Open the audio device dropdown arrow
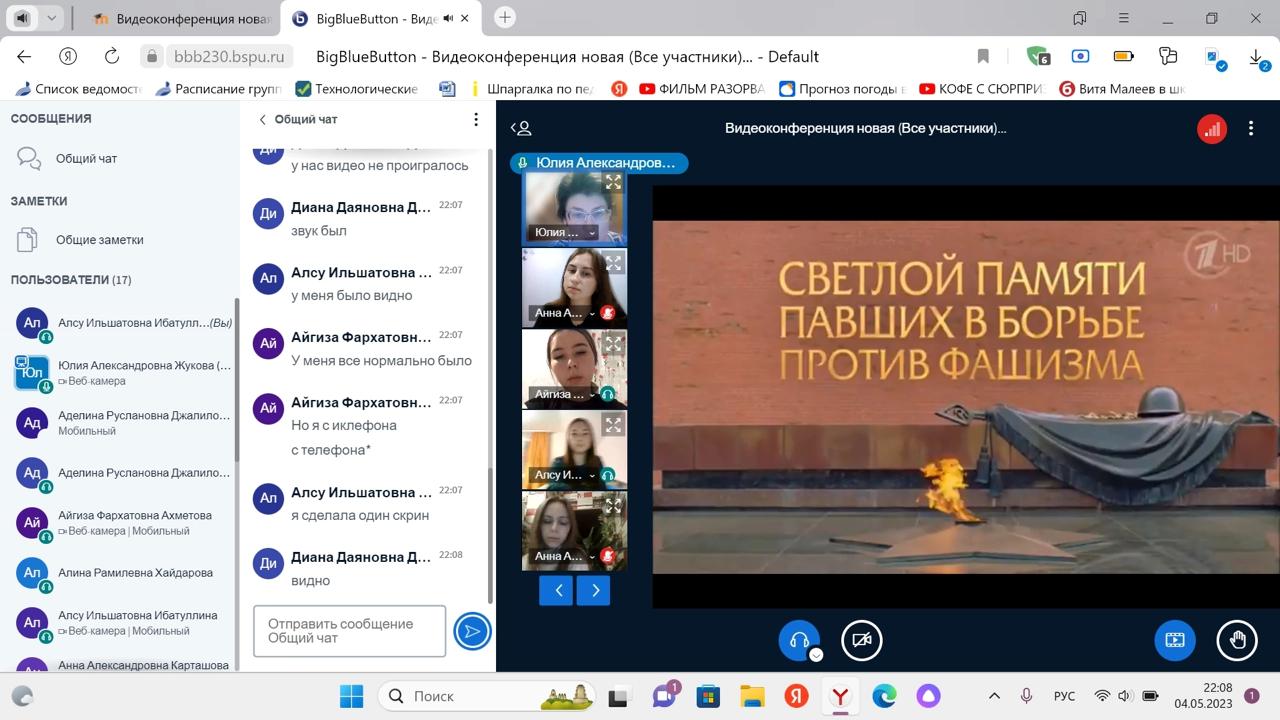The image size is (1280, 720). (x=816, y=655)
